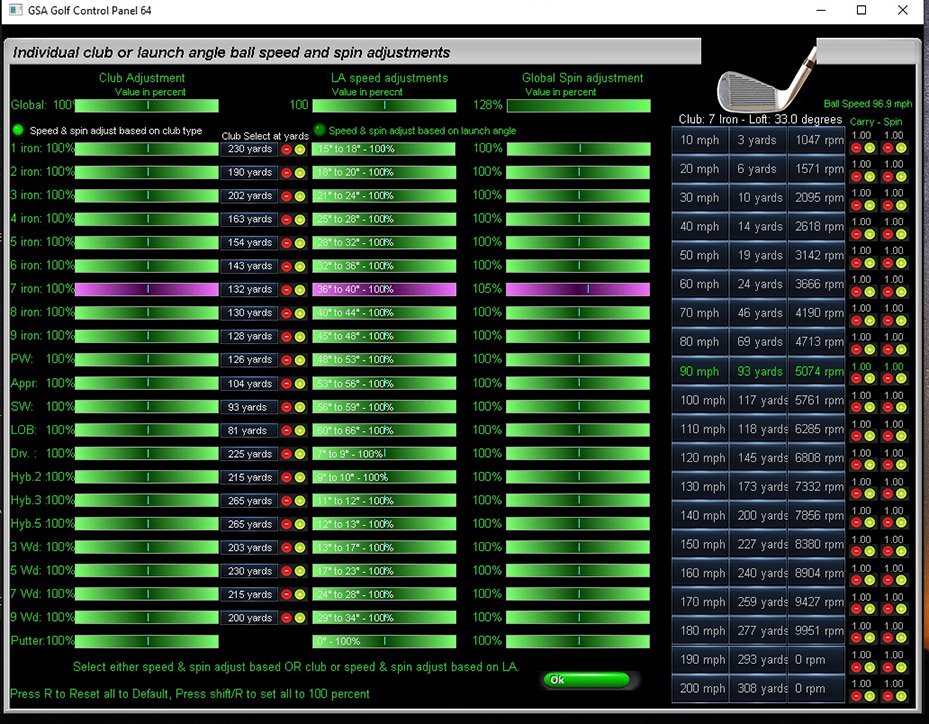Click the yellow plus for 9 Wd 200 yards
Viewport: 929px width, 724px height.
(300, 619)
